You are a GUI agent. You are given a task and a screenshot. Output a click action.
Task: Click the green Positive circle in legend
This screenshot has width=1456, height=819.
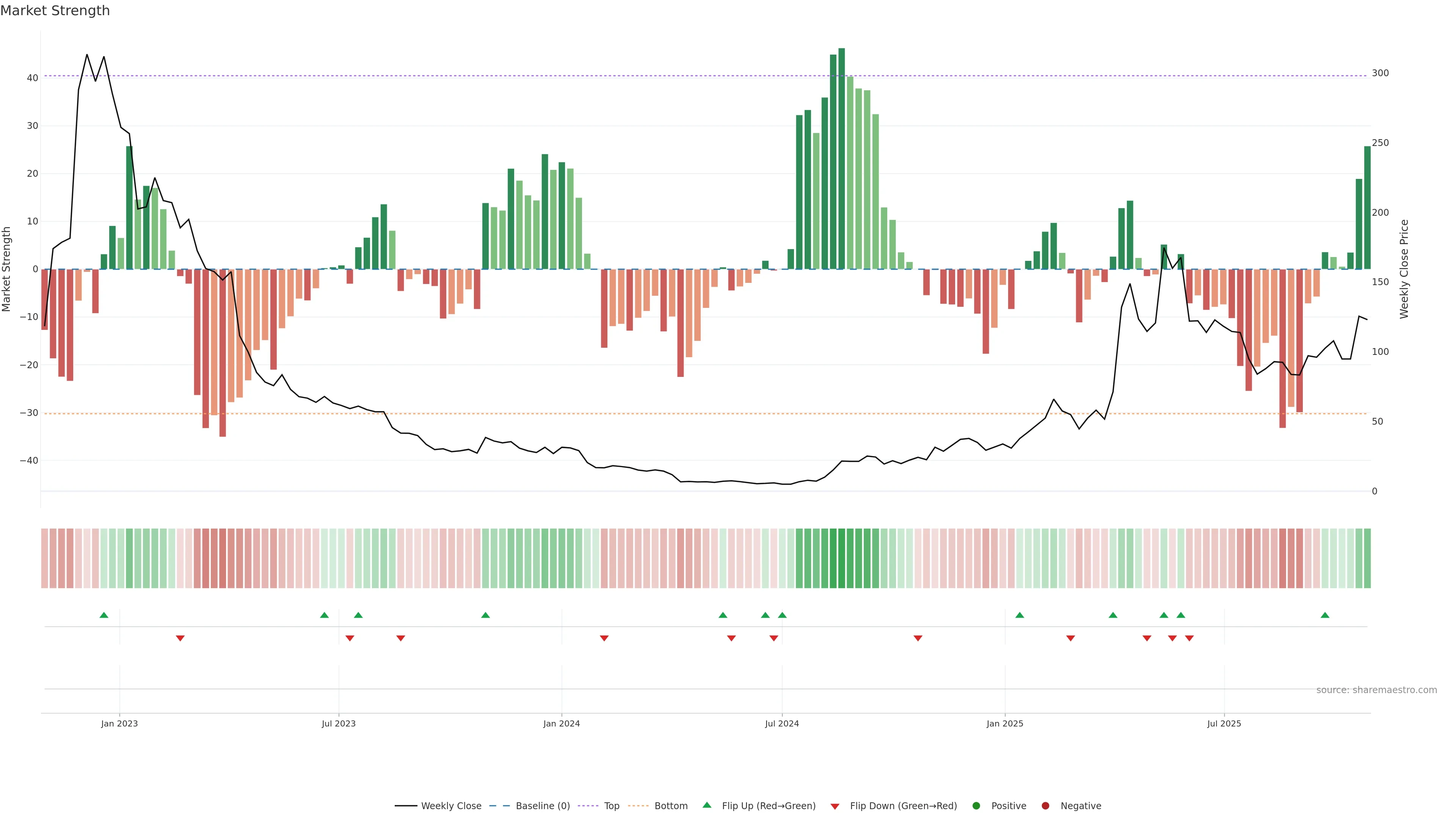tap(976, 806)
